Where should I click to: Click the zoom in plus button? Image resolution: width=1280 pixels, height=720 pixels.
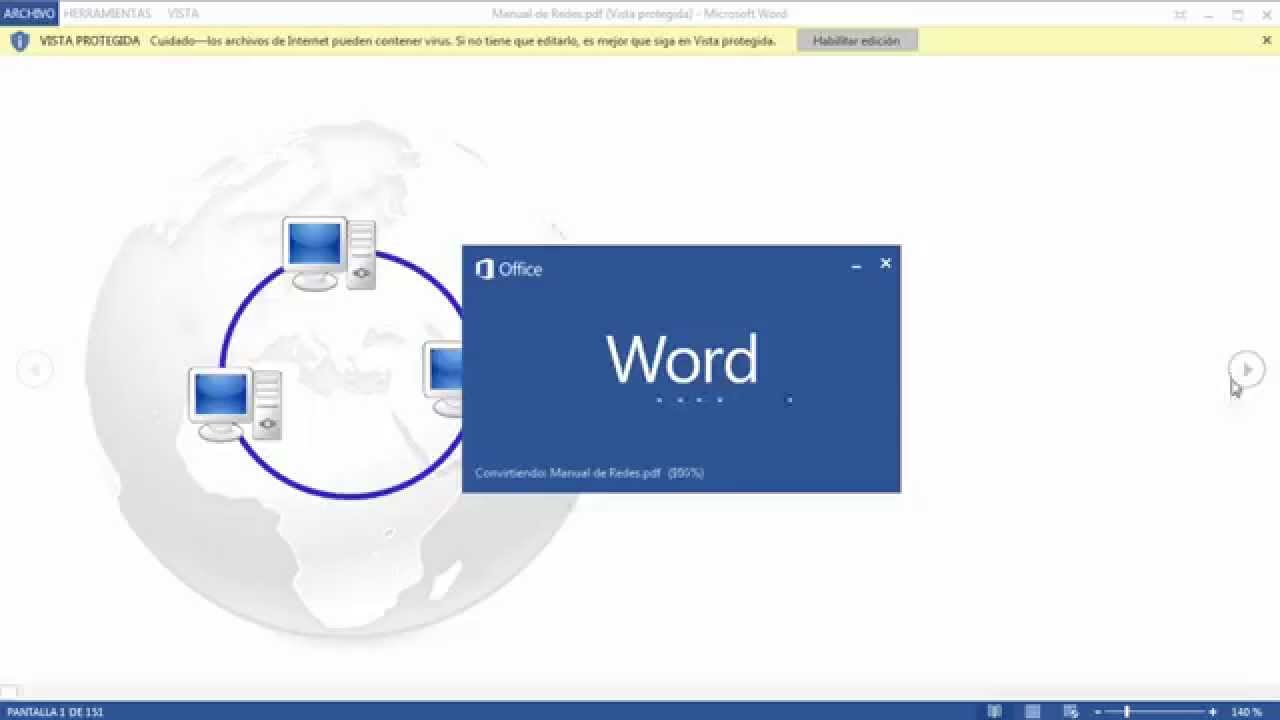coord(1213,712)
